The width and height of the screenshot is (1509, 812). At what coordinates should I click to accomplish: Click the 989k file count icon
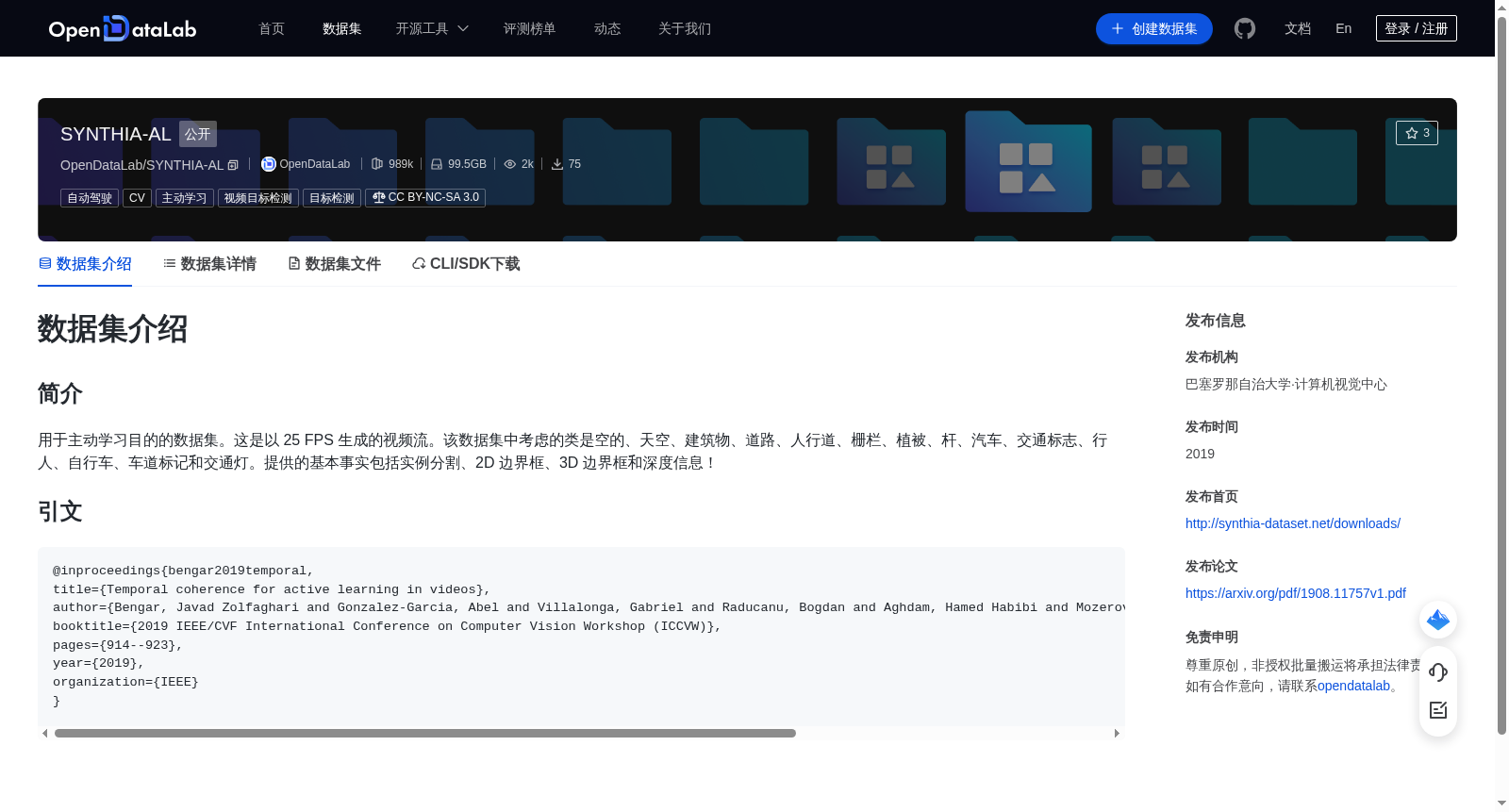pyautogui.click(x=377, y=164)
